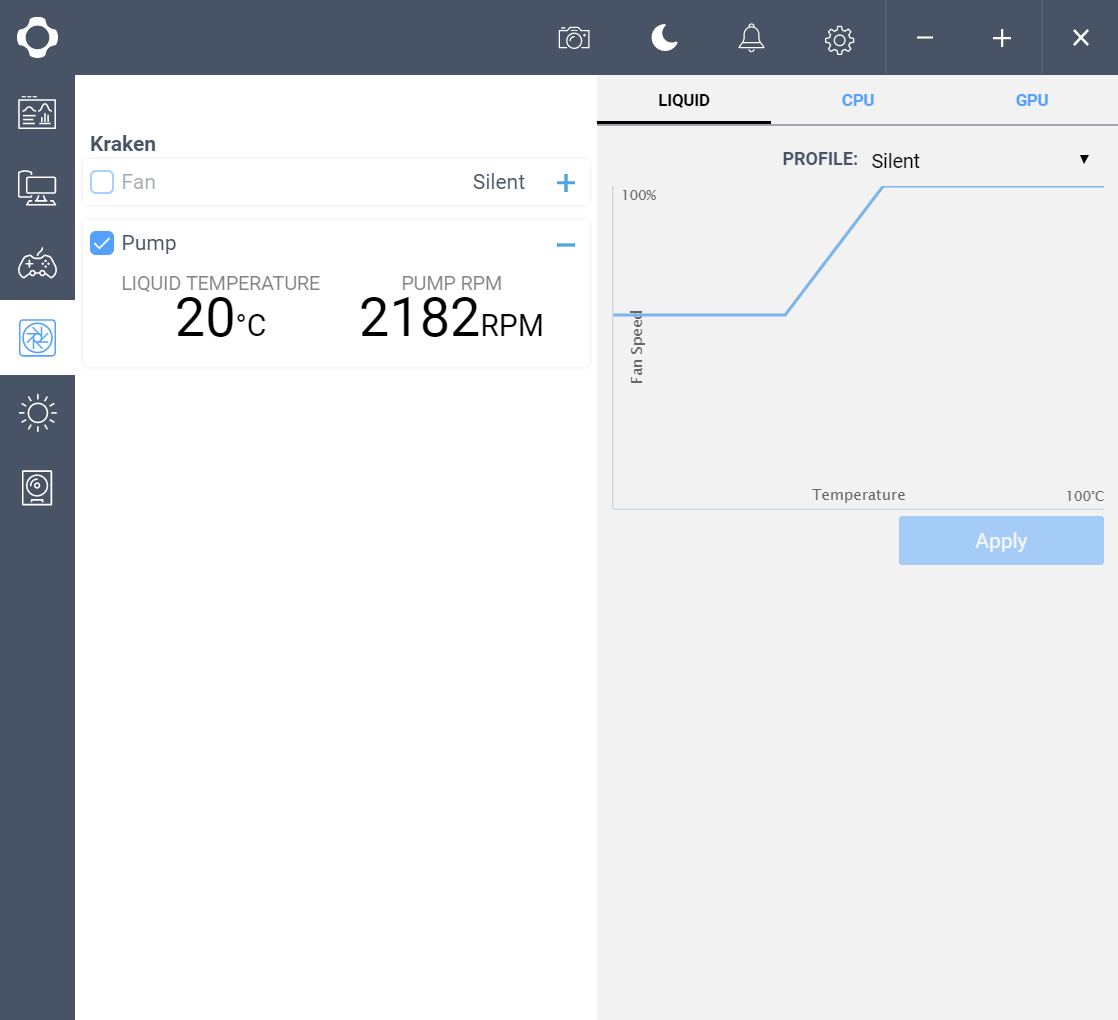Open the PC build specs sidebar icon
This screenshot has width=1118, height=1020.
(37, 188)
